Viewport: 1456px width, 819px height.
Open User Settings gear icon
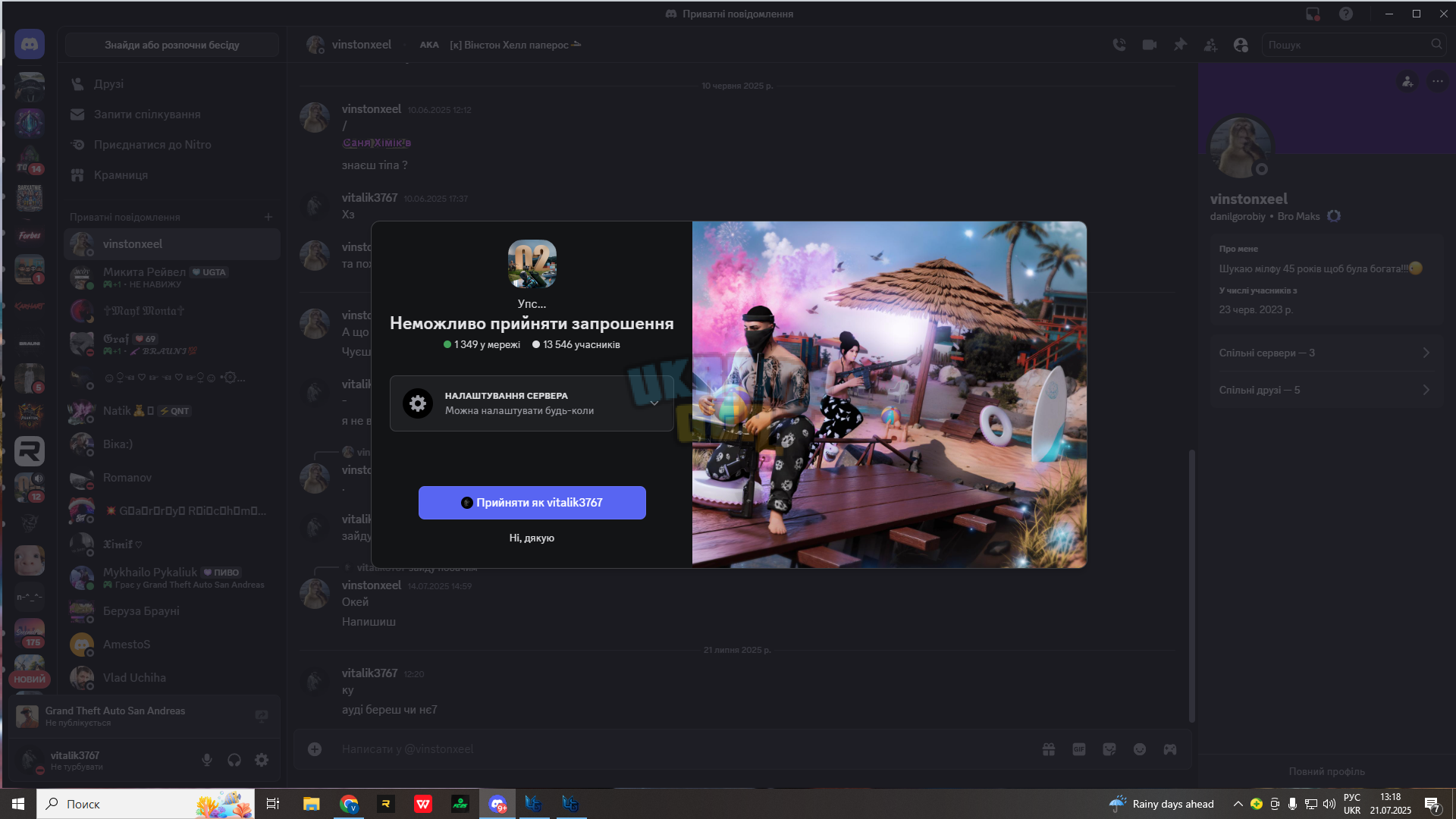pos(262,760)
